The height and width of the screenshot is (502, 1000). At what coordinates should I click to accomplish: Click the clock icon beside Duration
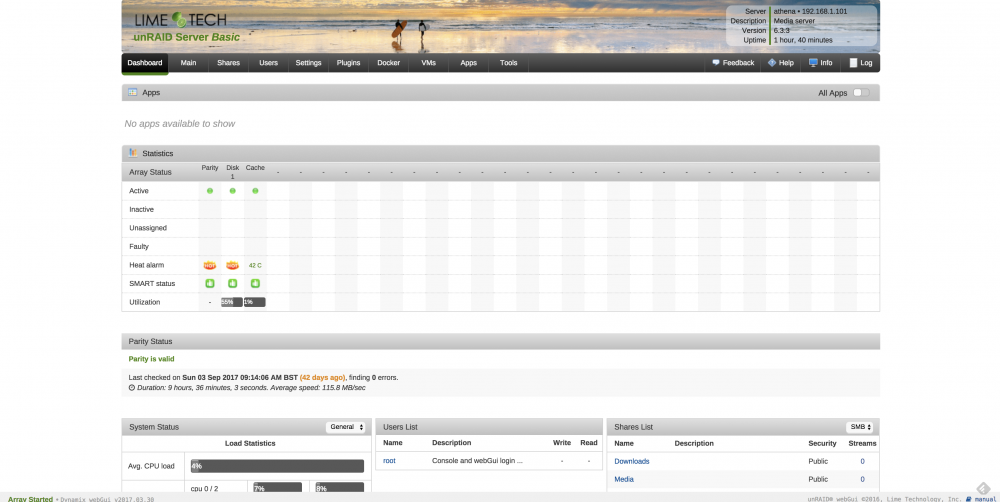(x=132, y=388)
